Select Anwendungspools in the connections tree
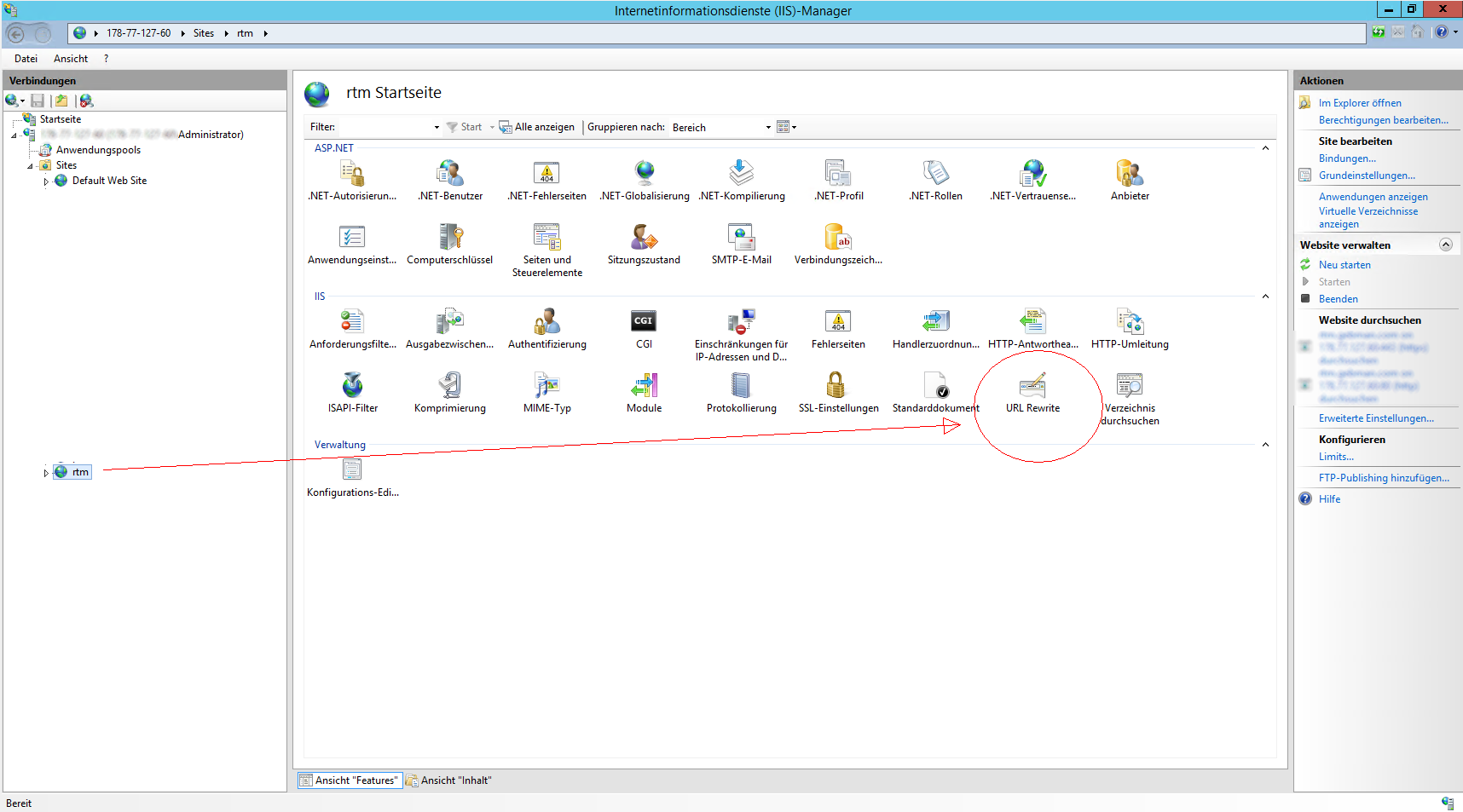This screenshot has width=1463, height=812. (x=98, y=150)
